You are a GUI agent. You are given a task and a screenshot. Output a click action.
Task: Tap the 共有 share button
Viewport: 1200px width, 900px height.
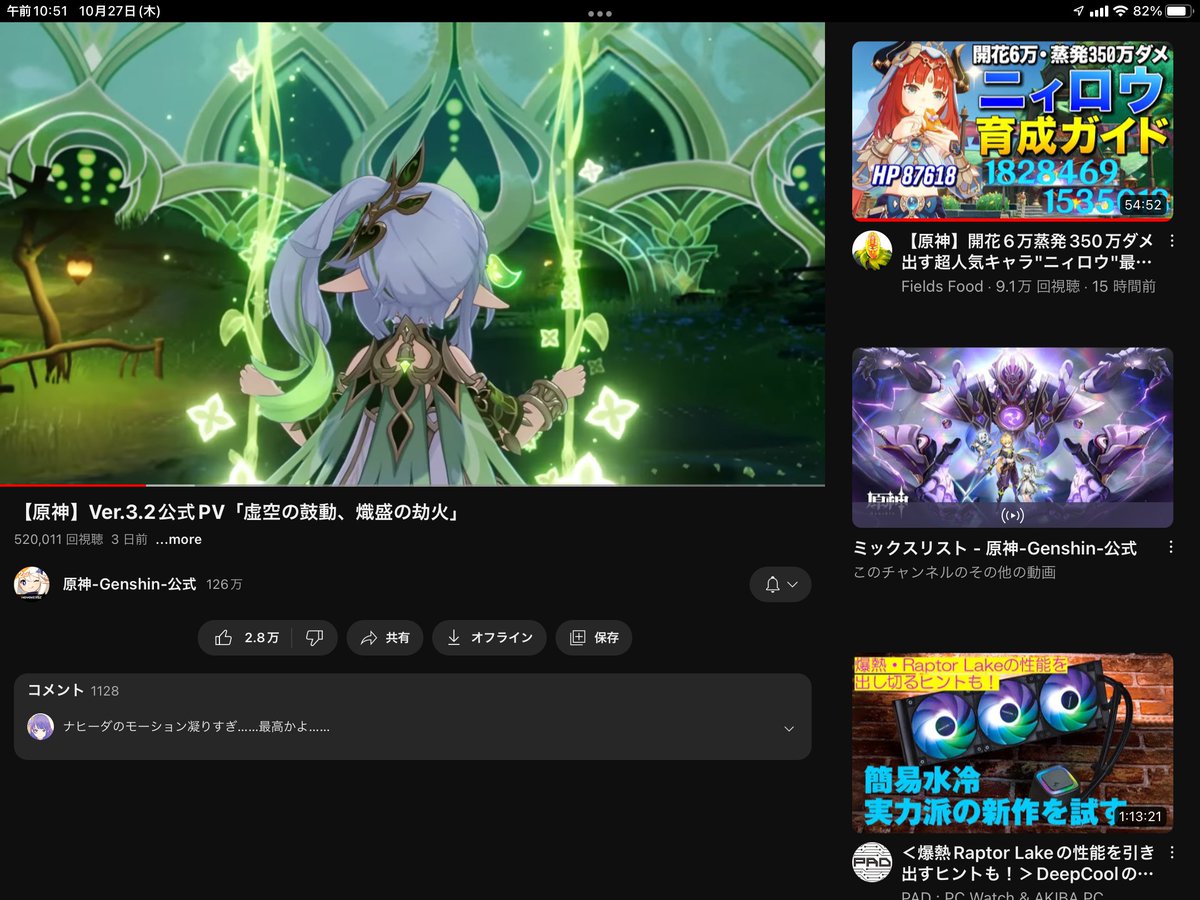(x=385, y=638)
